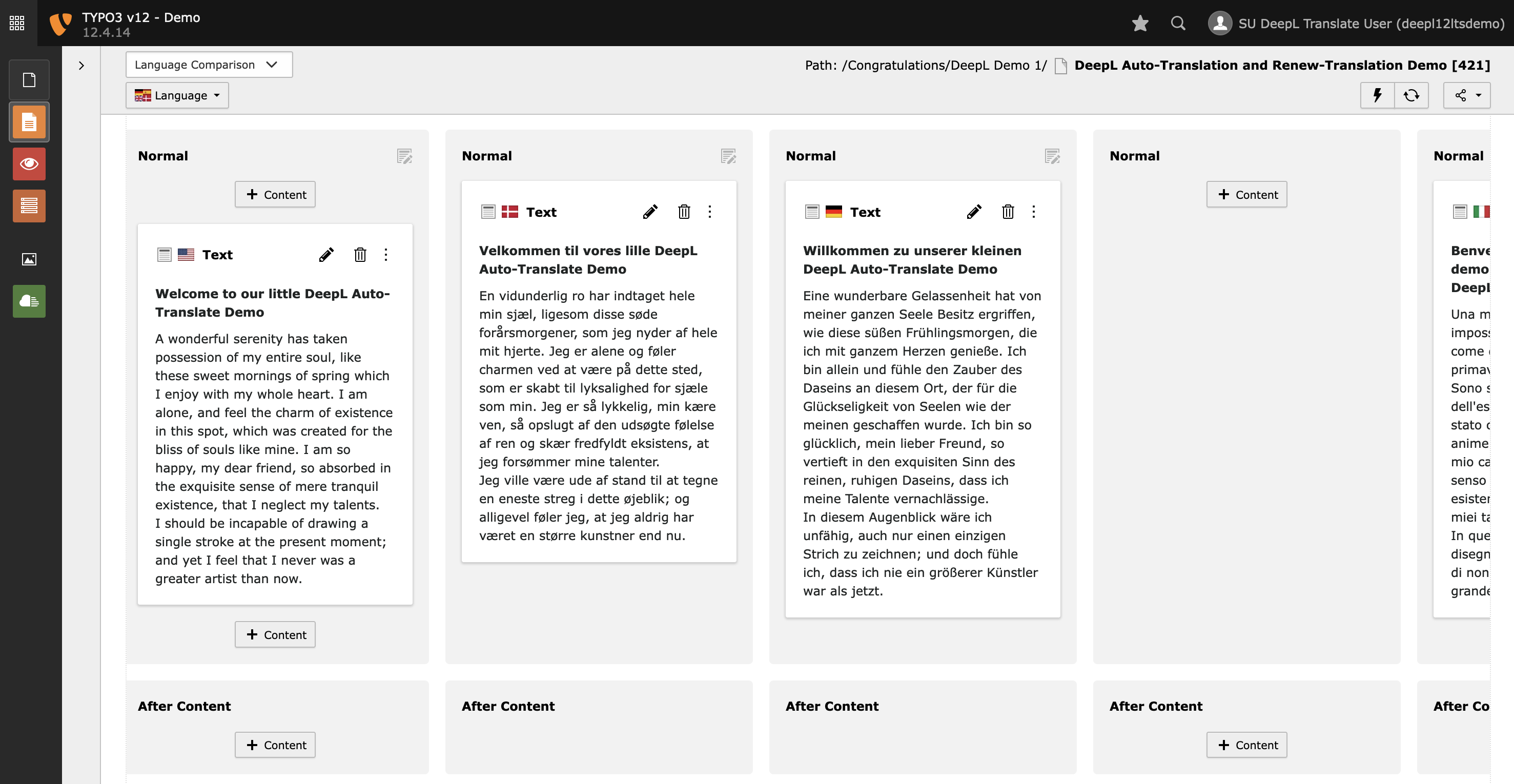The image size is (1514, 784).
Task: Edit the German Text element via pencil icon
Action: tap(974, 212)
